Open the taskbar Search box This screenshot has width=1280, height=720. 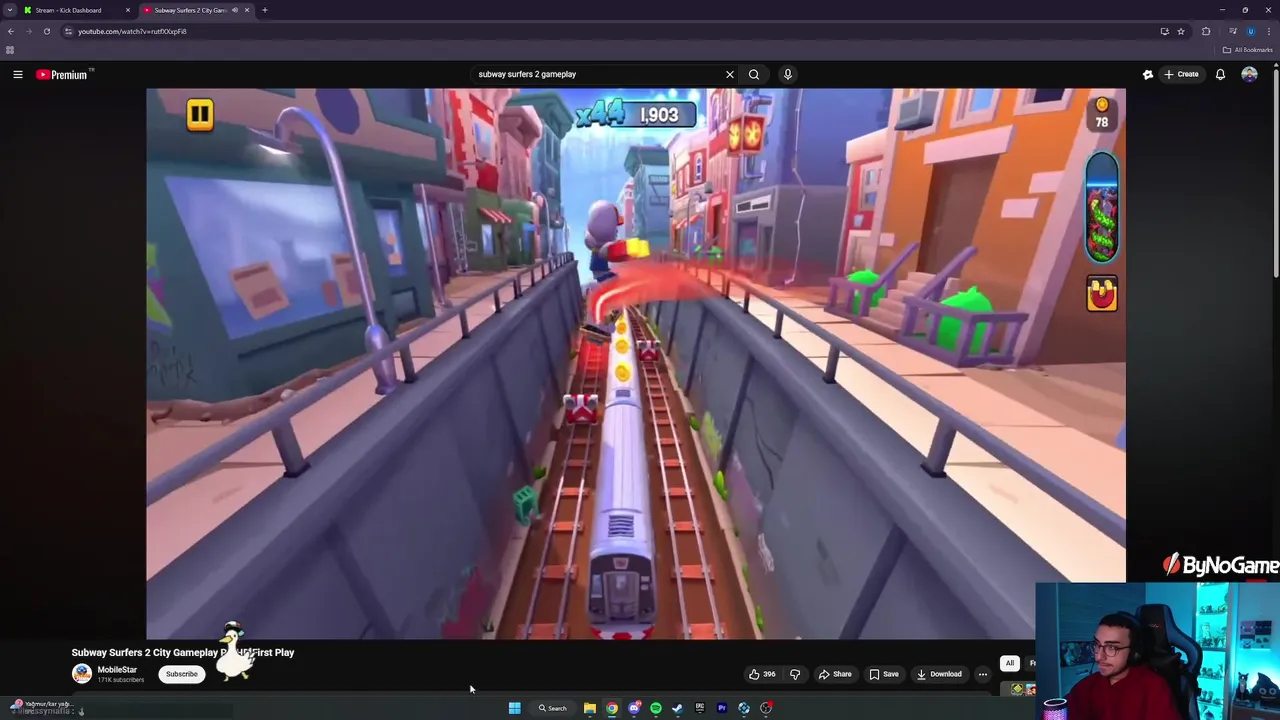click(x=553, y=708)
